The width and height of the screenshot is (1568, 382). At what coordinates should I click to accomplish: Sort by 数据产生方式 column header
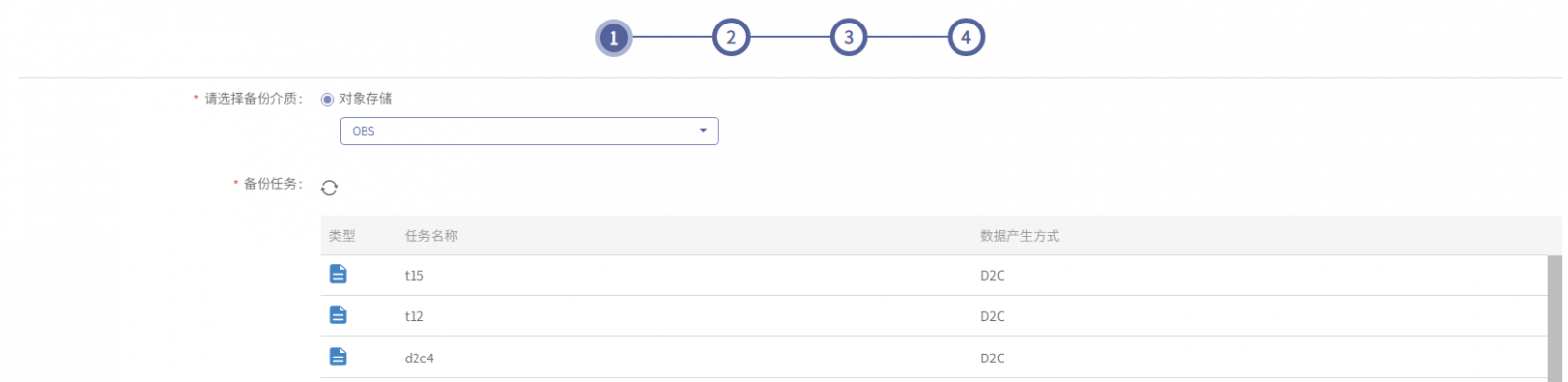(1019, 236)
